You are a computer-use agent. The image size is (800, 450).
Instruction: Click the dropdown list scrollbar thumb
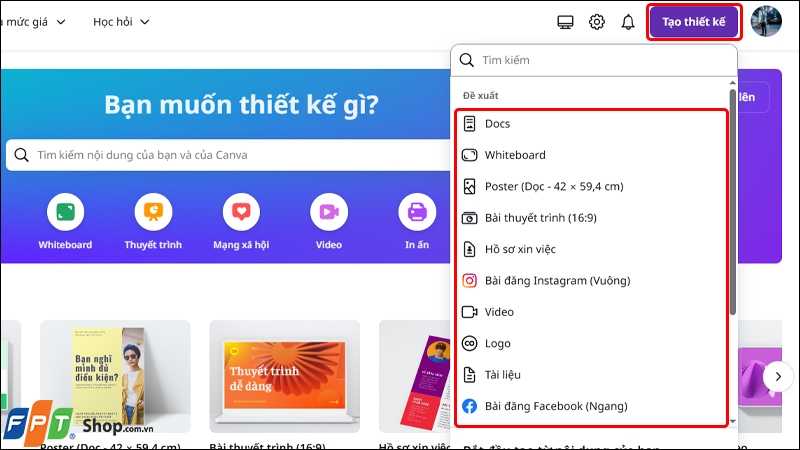tap(733, 202)
